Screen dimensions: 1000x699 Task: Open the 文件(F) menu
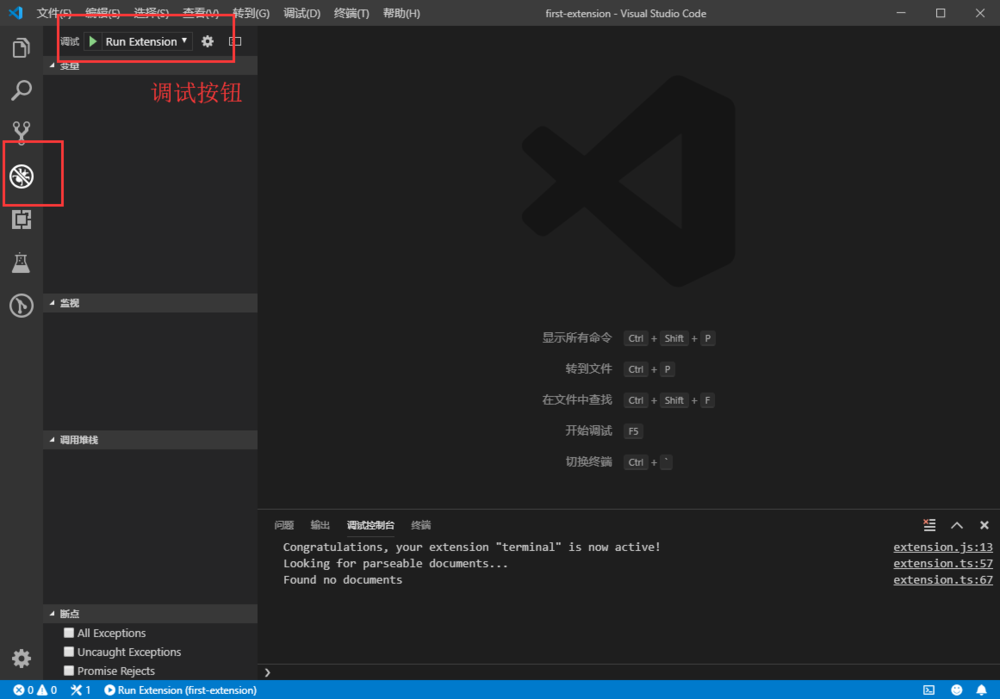click(54, 13)
